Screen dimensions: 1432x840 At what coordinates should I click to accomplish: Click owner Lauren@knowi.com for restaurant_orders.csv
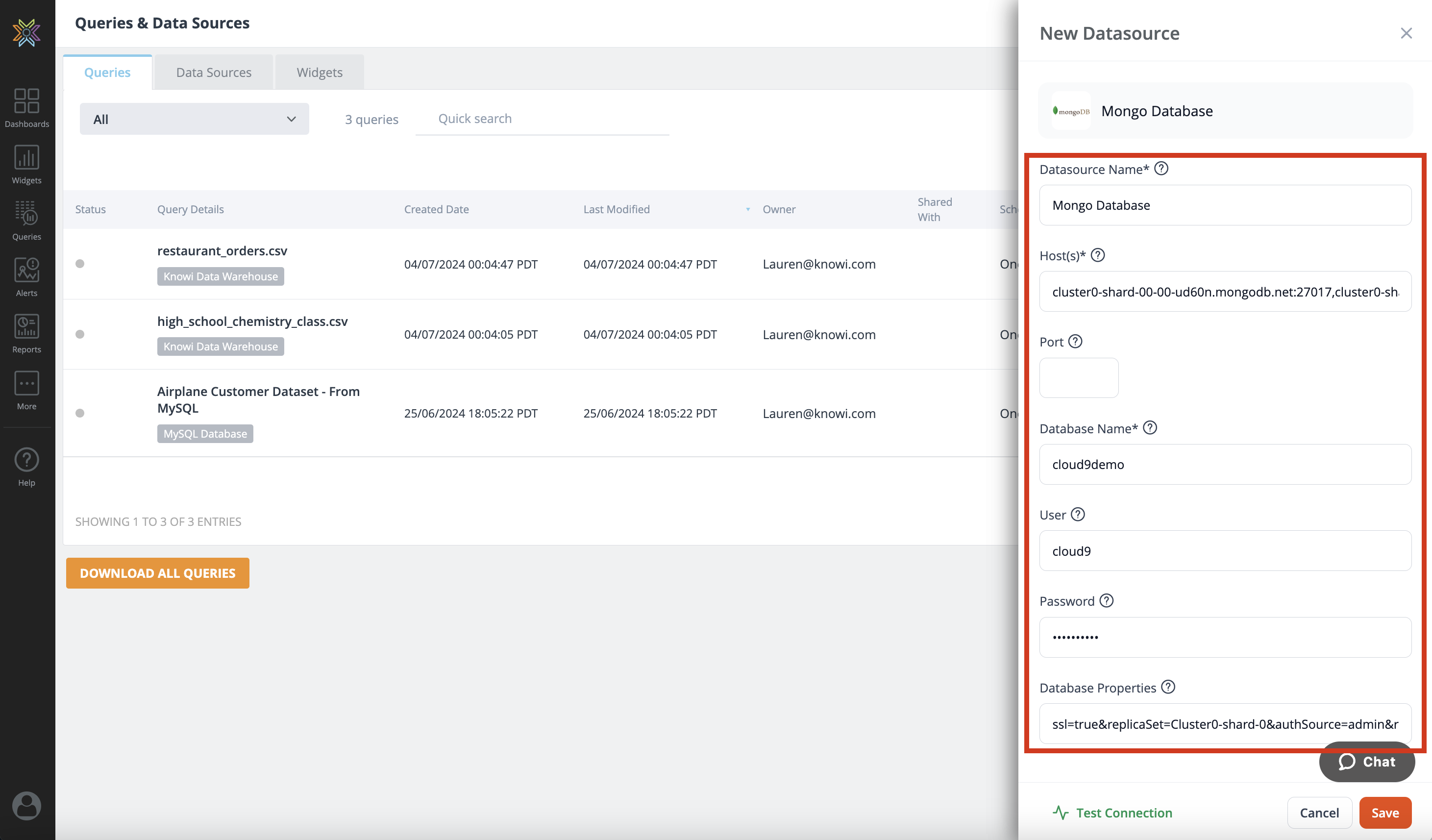pyautogui.click(x=819, y=264)
